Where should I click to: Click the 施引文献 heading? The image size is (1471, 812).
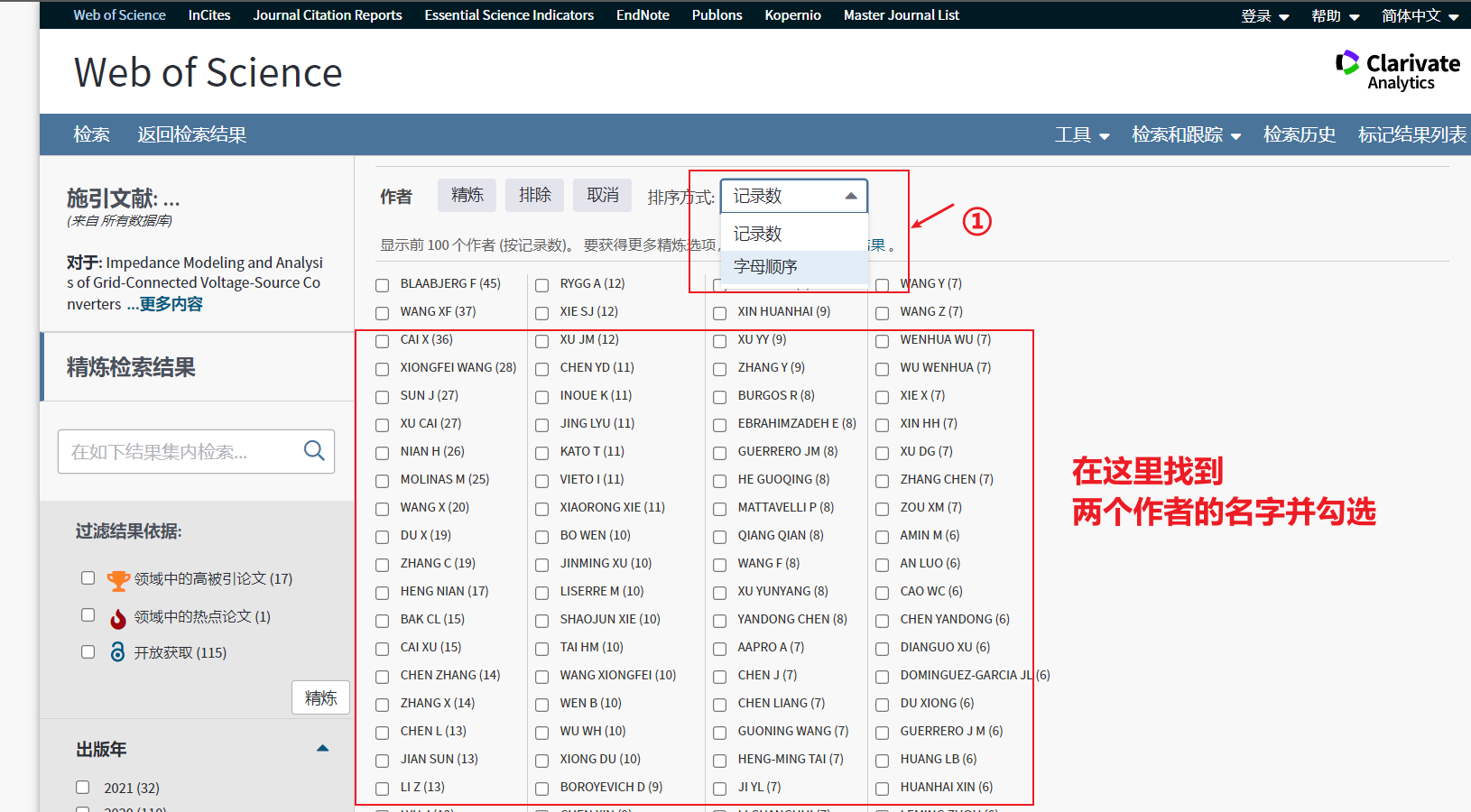point(124,198)
